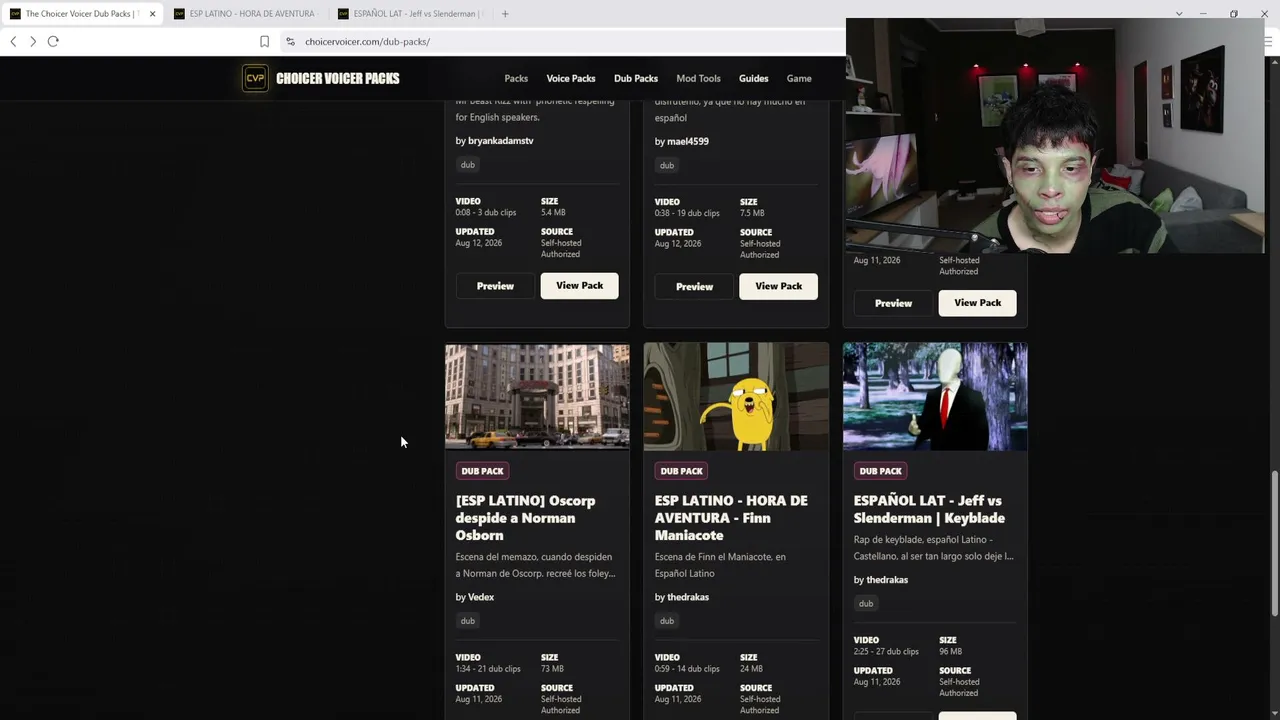This screenshot has width=1280, height=720.
Task: Preview the pack by mael4599
Action: [694, 287]
